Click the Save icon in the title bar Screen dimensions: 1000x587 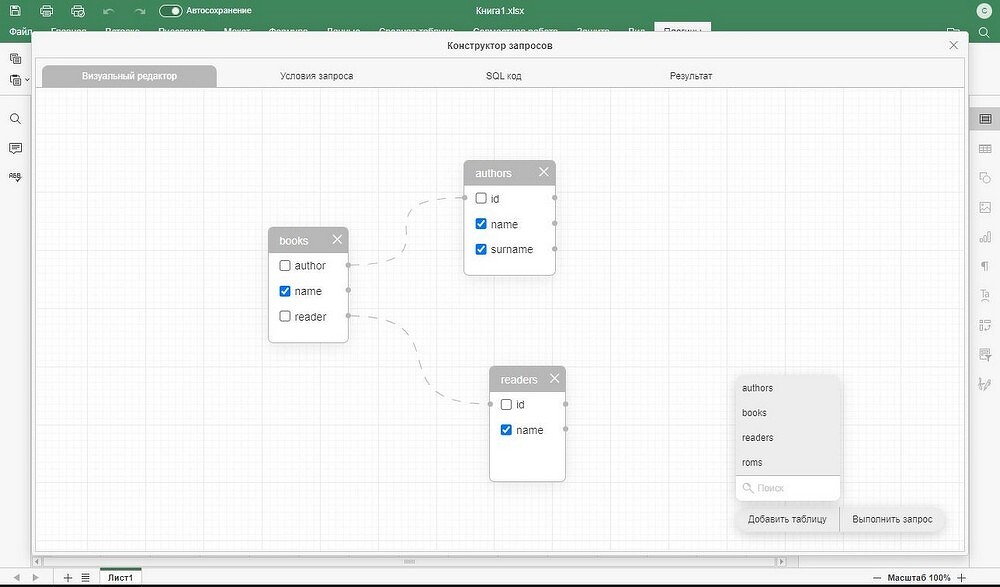[15, 10]
